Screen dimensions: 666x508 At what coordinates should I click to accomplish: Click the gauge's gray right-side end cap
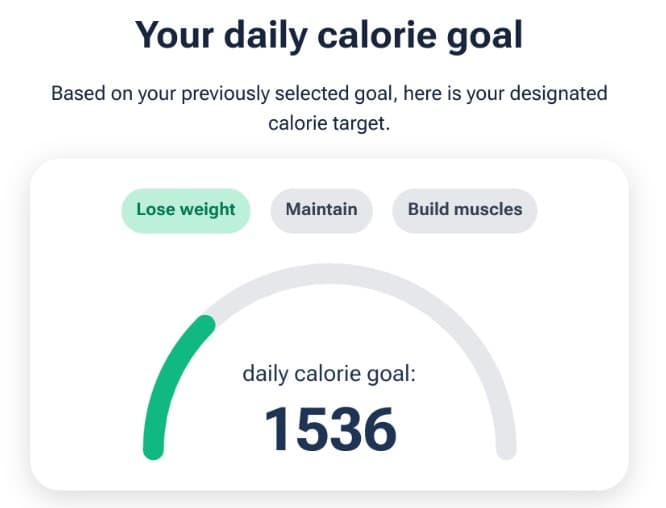click(506, 448)
